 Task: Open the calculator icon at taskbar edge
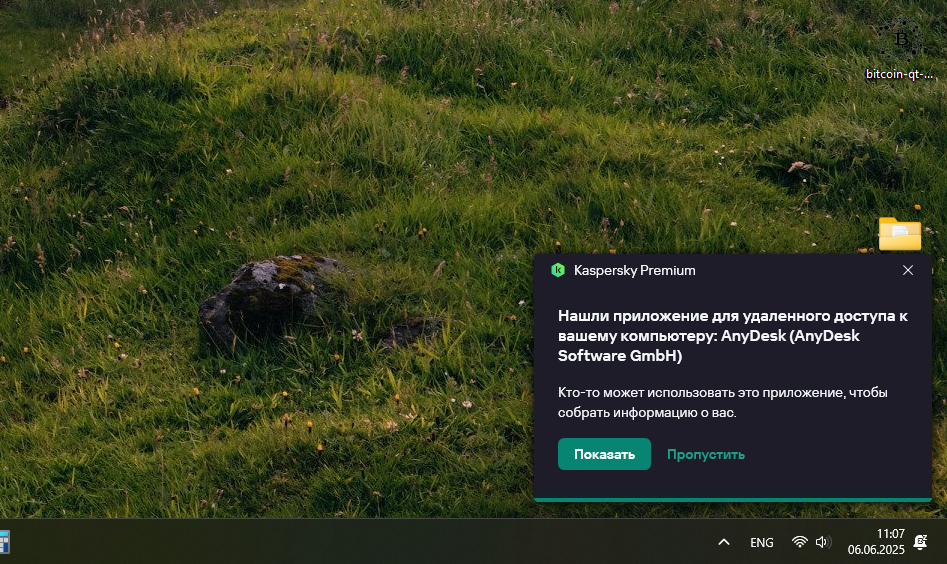point(4,542)
